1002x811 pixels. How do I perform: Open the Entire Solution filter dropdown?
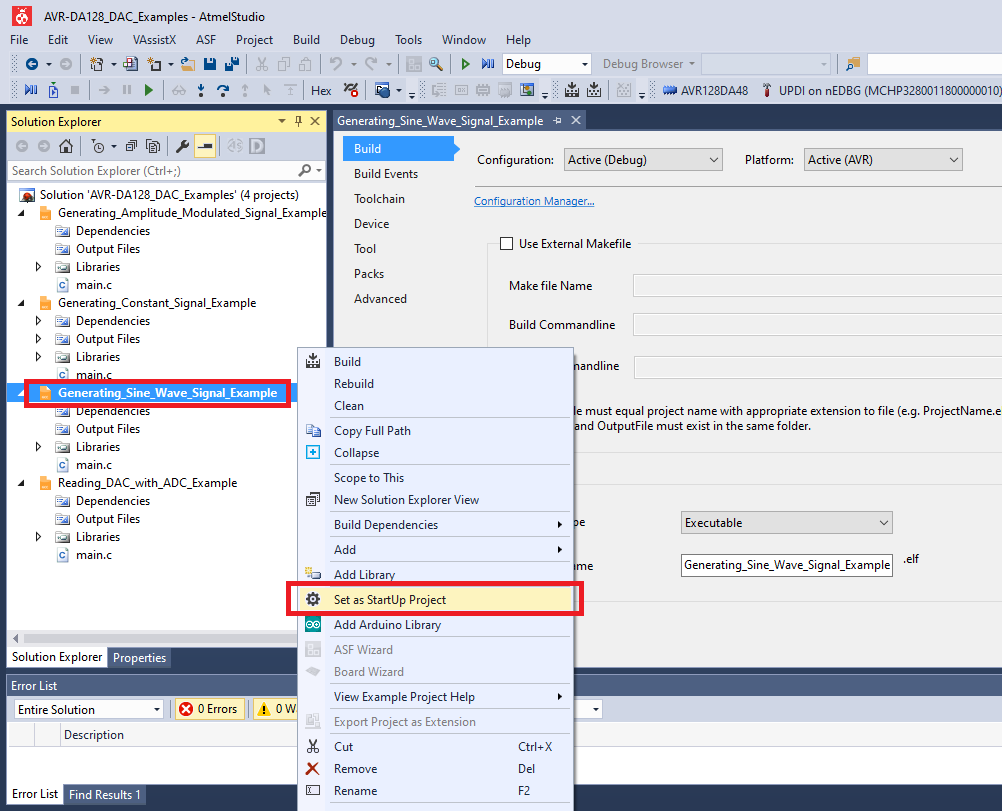[x=89, y=709]
